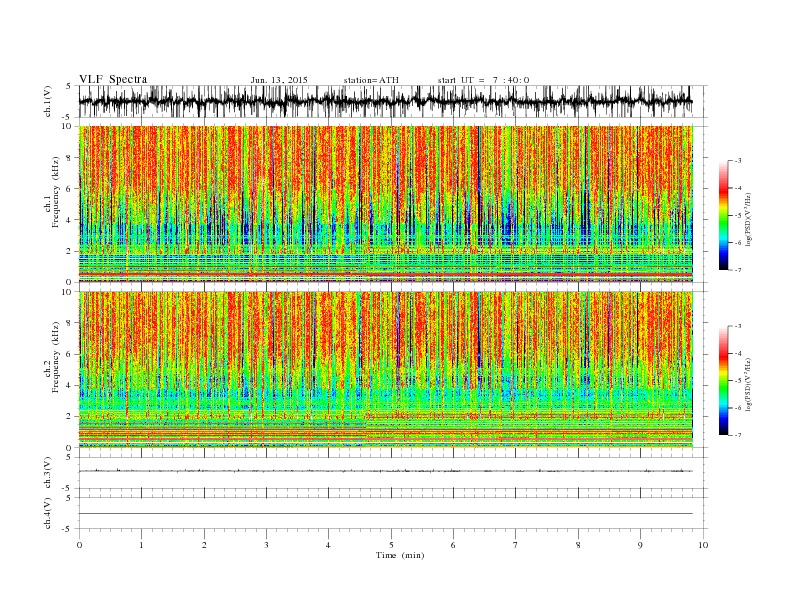Image resolution: width=792 pixels, height=612 pixels.
Task: Click the "VLF Spectra" plot title
Action: pyautogui.click(x=113, y=79)
